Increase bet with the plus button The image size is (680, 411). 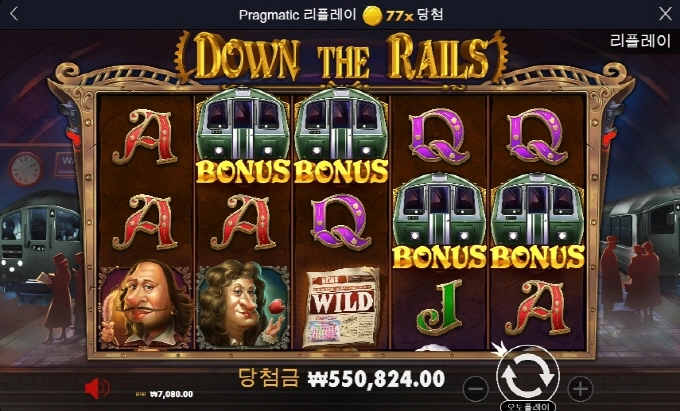pos(580,388)
